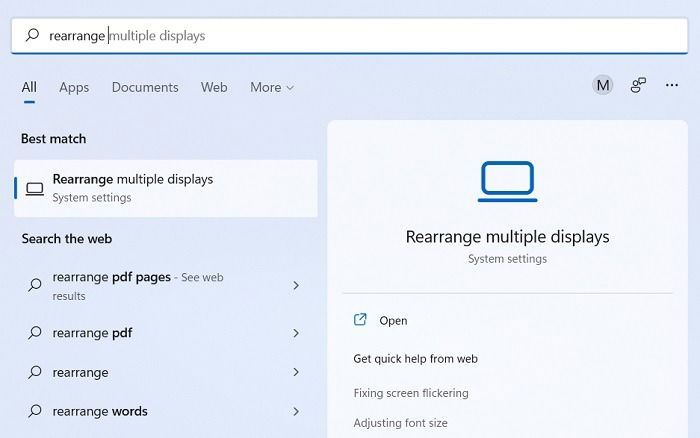
Task: Click magnifier icon beside rearrange words
Action: 35,411
